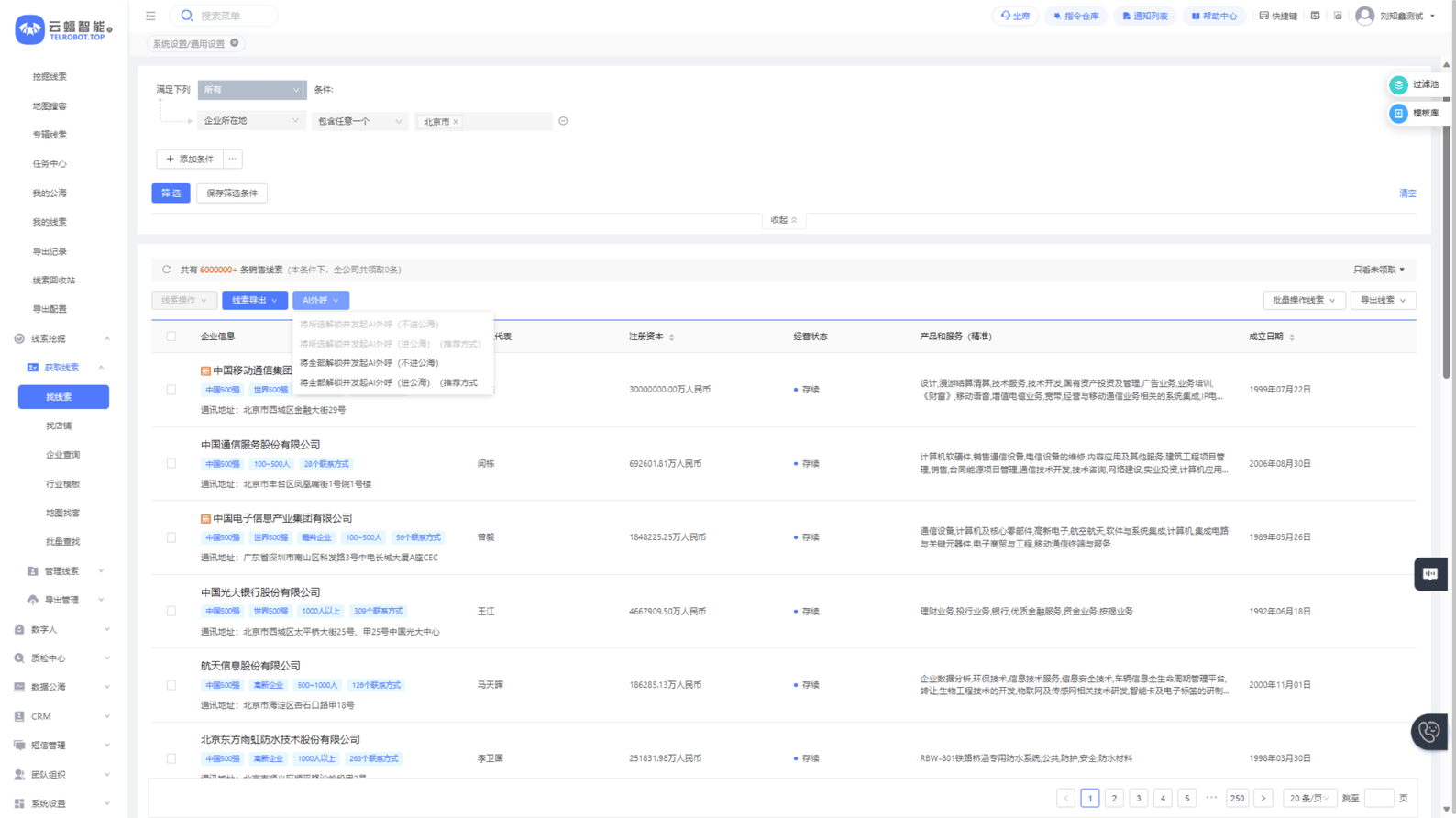Viewport: 1456px width, 818px height.
Task: Delete the condition row with minus icon
Action: click(x=563, y=121)
